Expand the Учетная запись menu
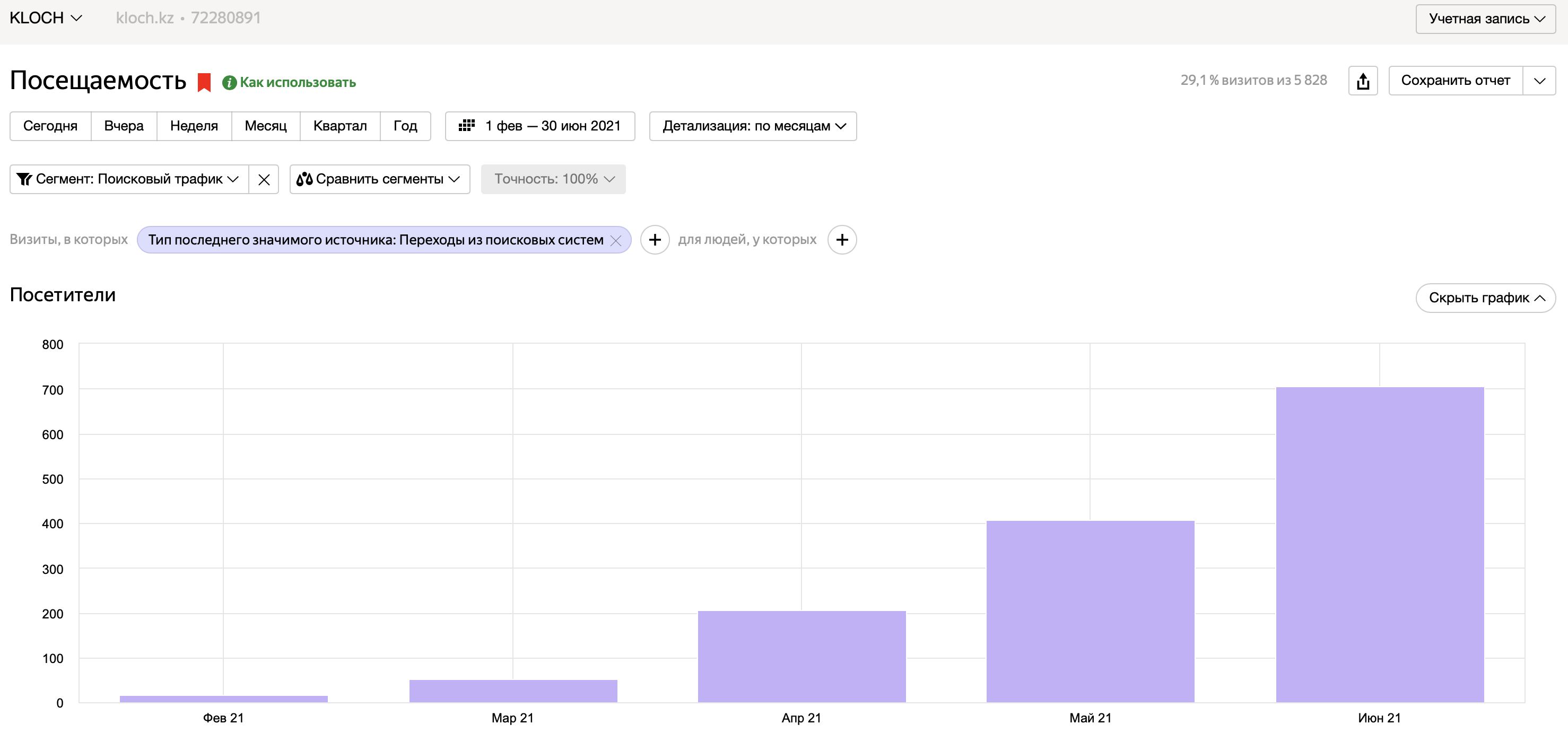Viewport: 1568px width, 733px height. [1485, 19]
